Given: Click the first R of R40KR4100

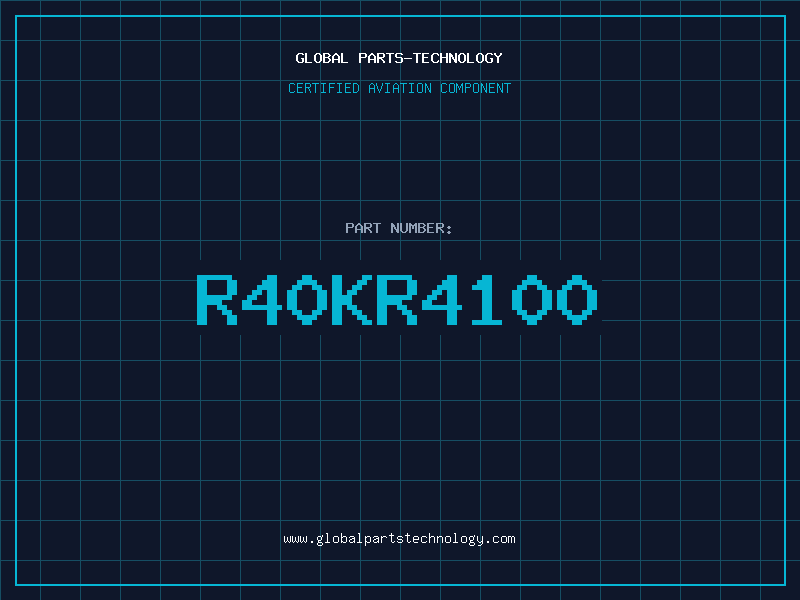Looking at the screenshot, I should 217,299.
